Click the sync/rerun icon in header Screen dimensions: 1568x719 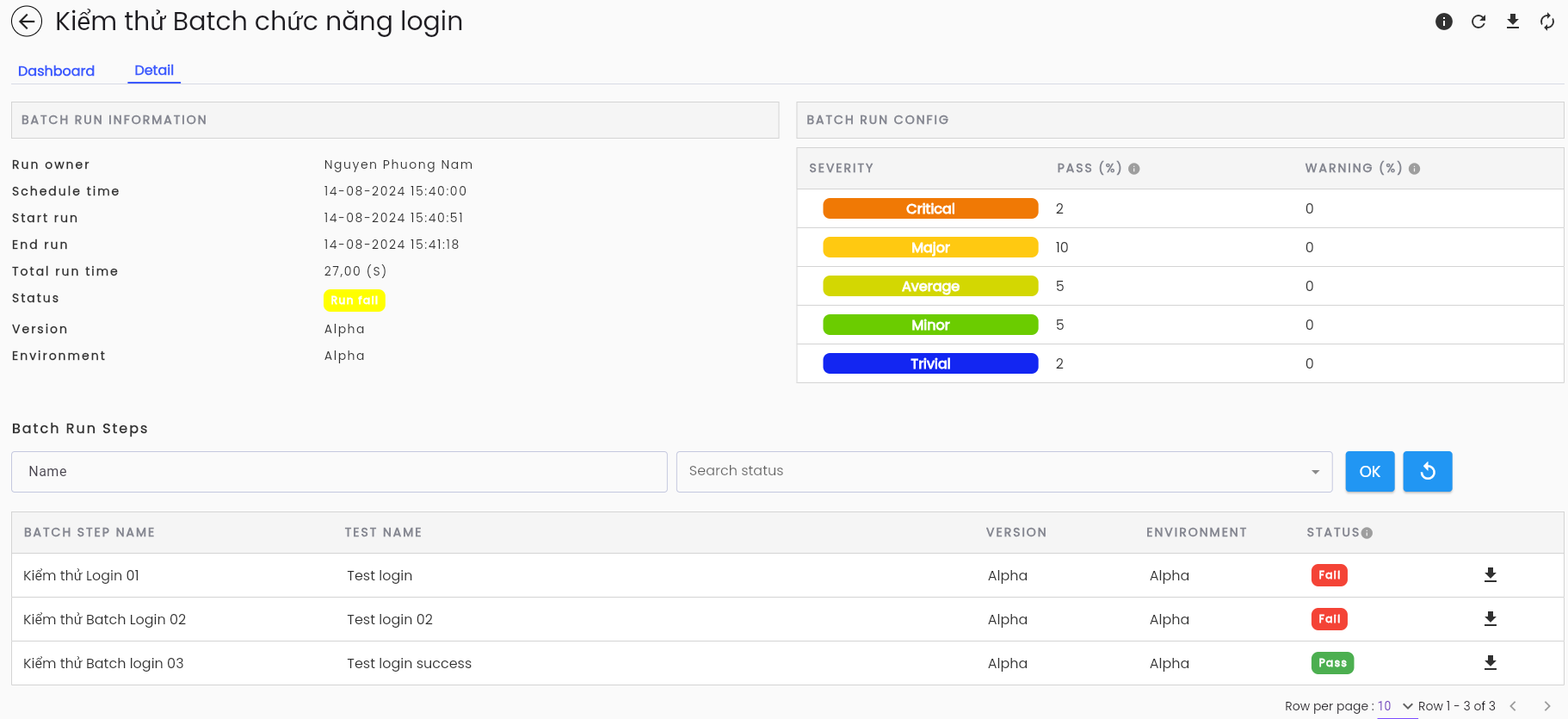(1547, 22)
